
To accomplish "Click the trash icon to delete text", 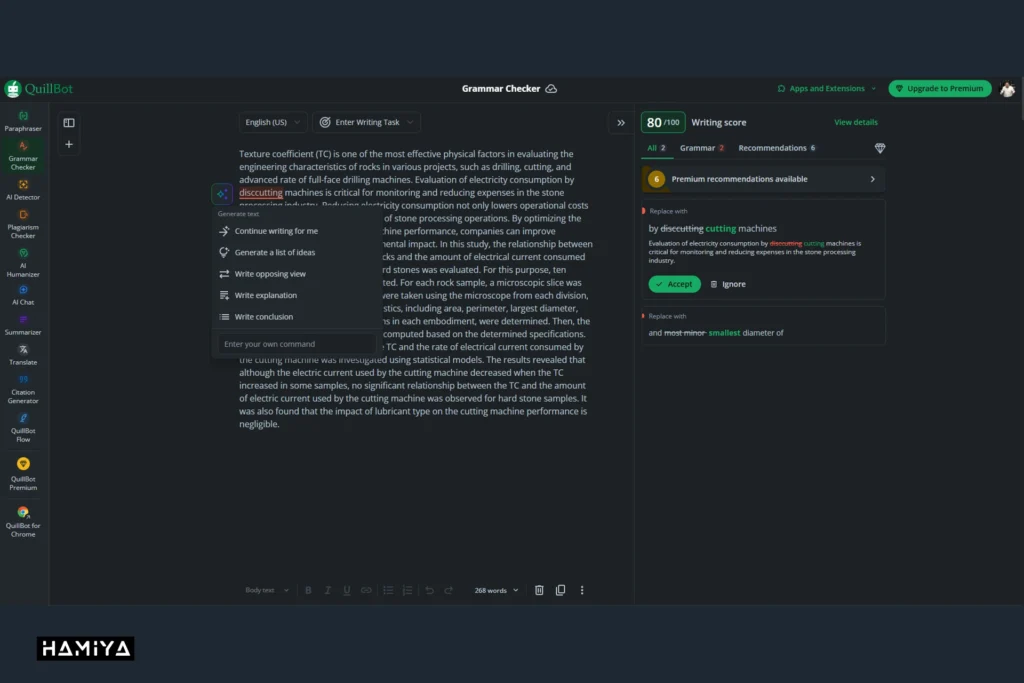I will point(539,590).
